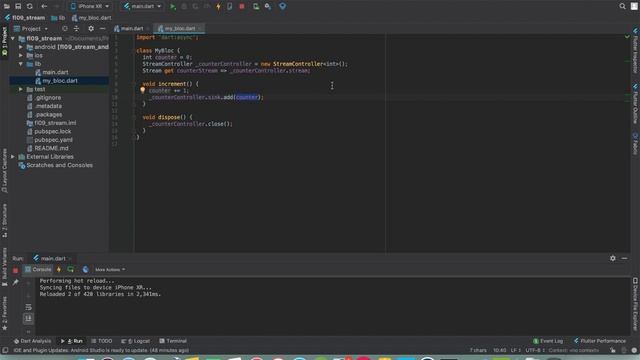Open the Project view dropdown
This screenshot has height=360, width=640.
(x=31, y=29)
